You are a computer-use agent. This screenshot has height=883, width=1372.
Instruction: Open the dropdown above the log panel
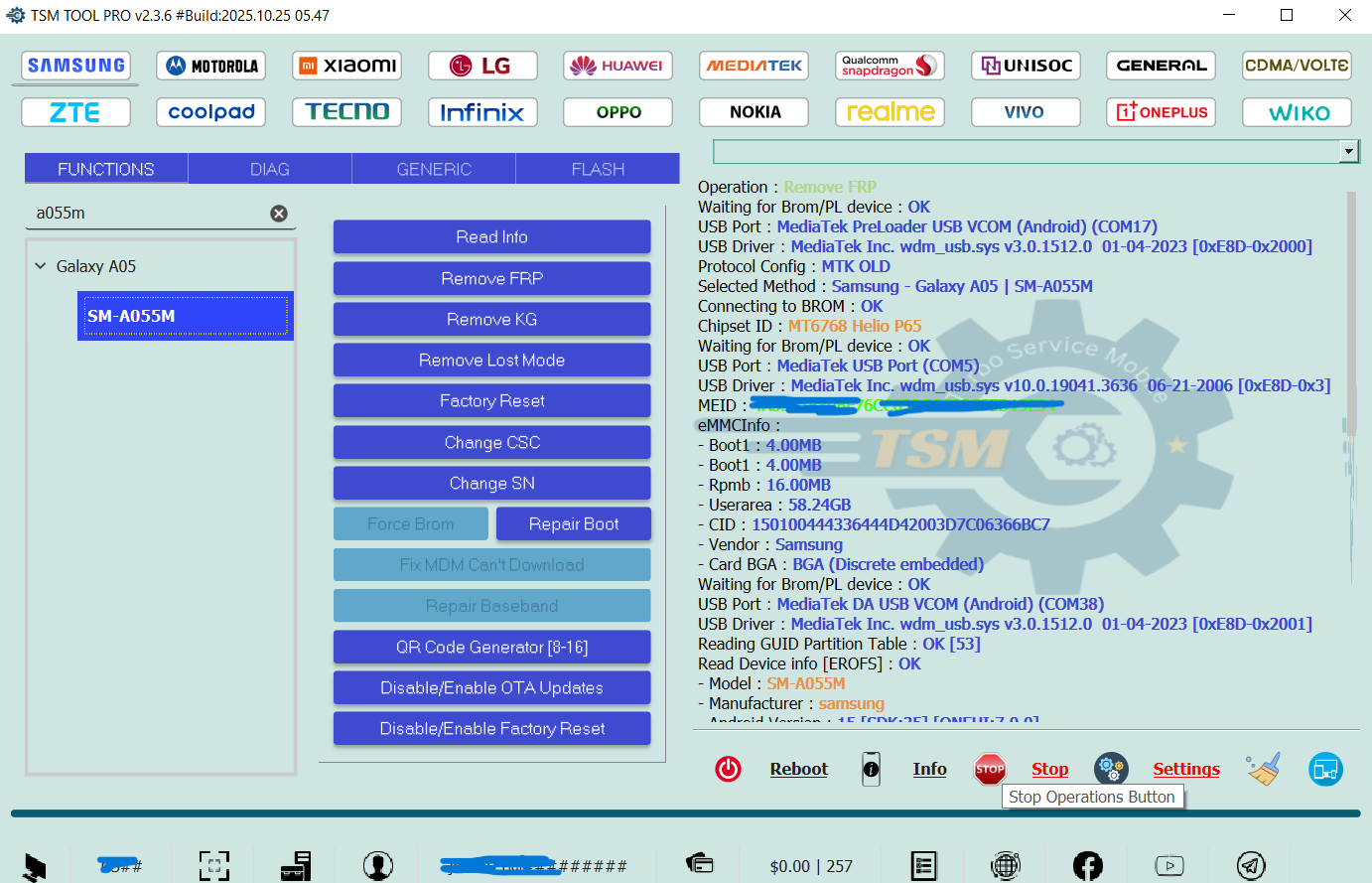1348,152
